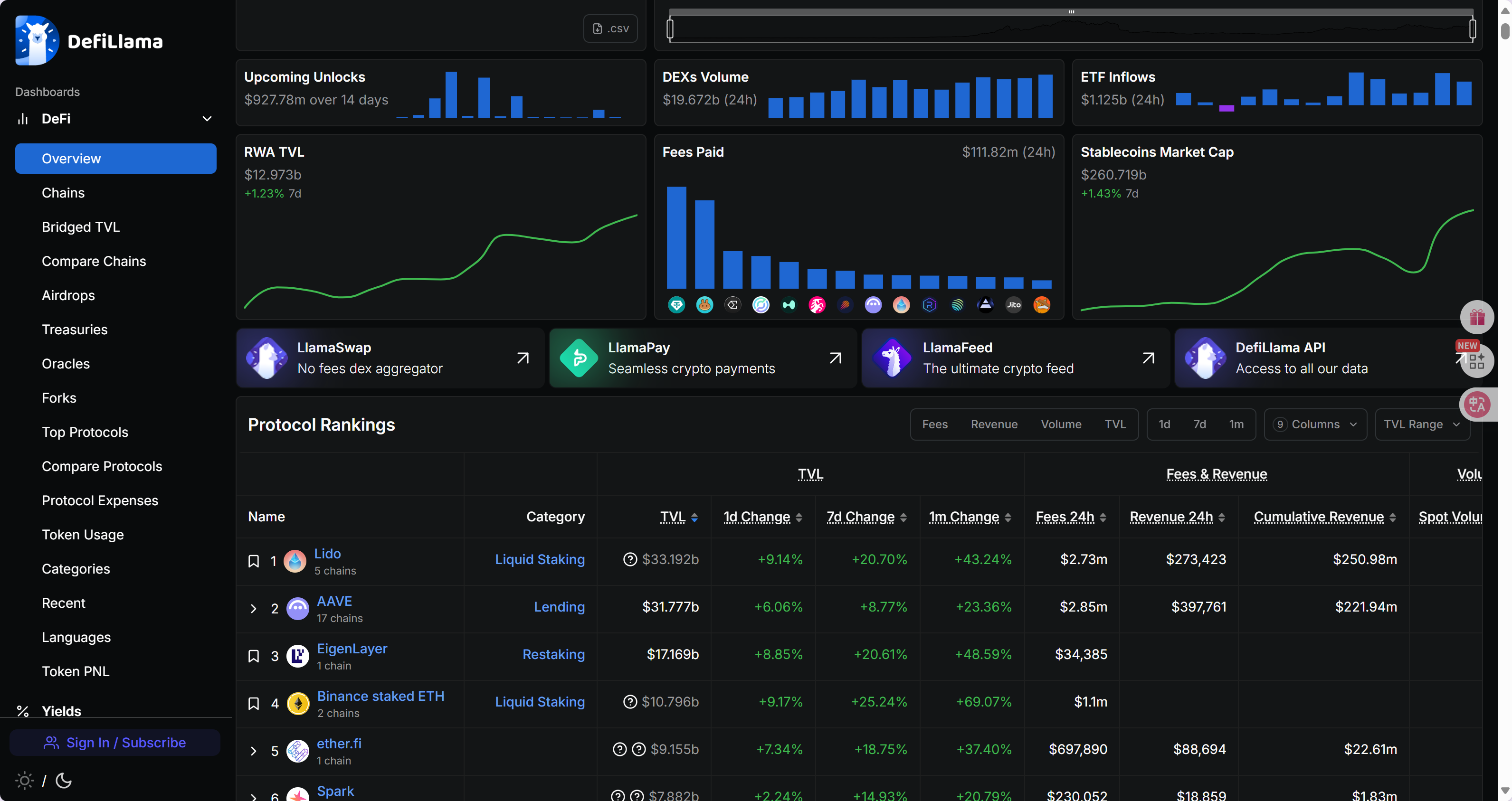1512x801 pixels.
Task: Select the Fees filter tab
Action: [934, 424]
